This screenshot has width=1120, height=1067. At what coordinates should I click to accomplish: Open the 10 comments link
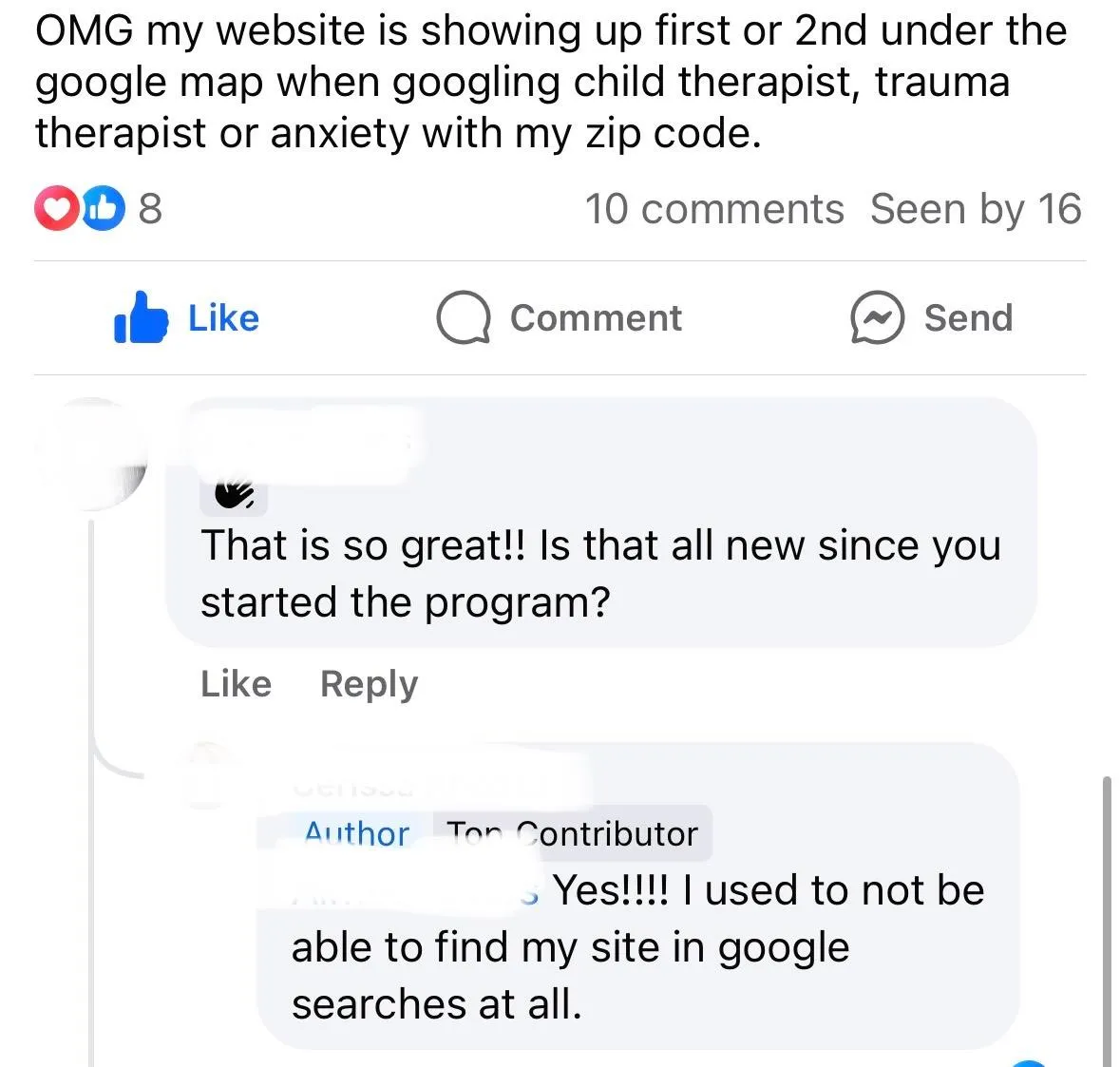point(714,209)
